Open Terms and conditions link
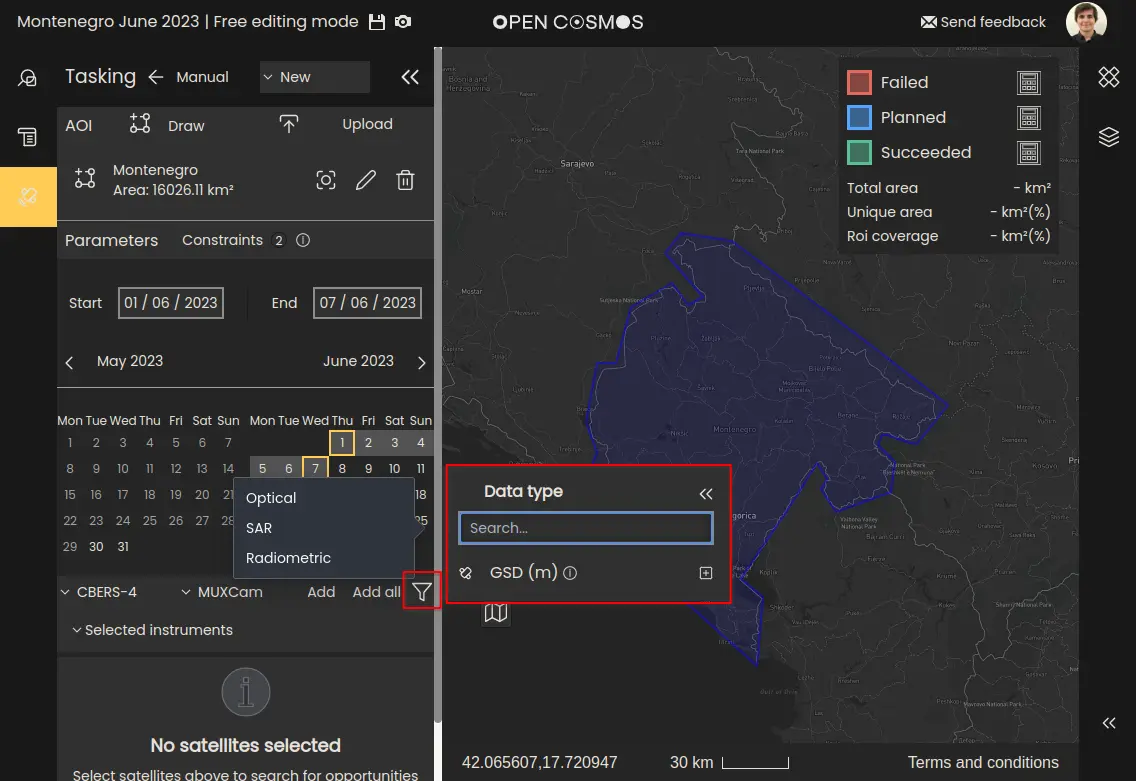Screen dimensions: 1136x781 tap(982, 762)
